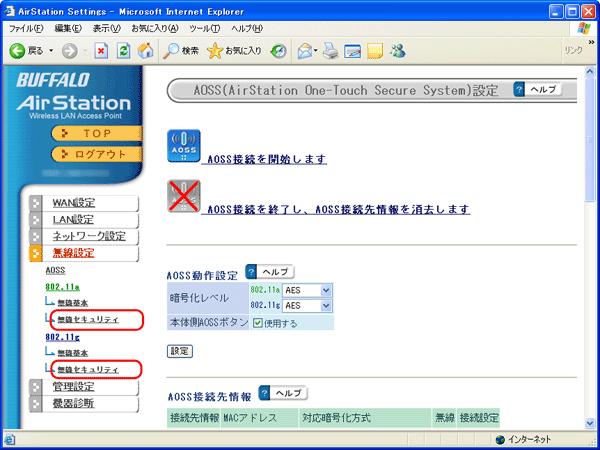Launch the Messenger people icon

[398, 51]
